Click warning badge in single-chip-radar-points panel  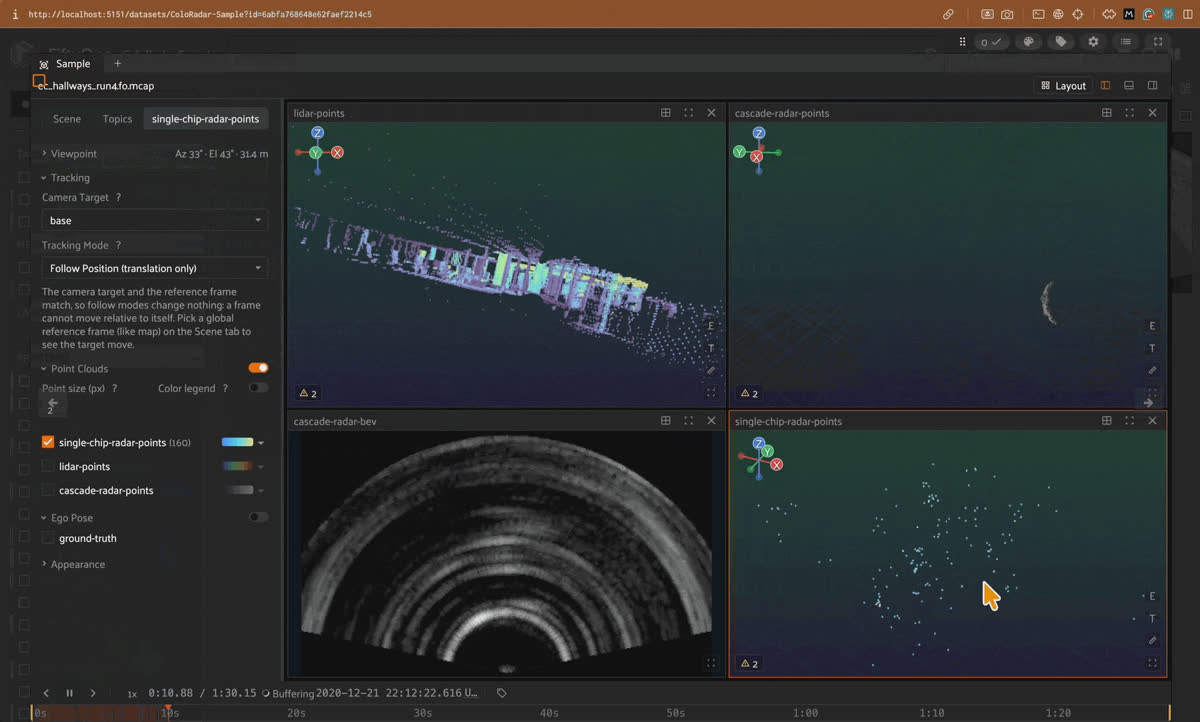pos(749,663)
